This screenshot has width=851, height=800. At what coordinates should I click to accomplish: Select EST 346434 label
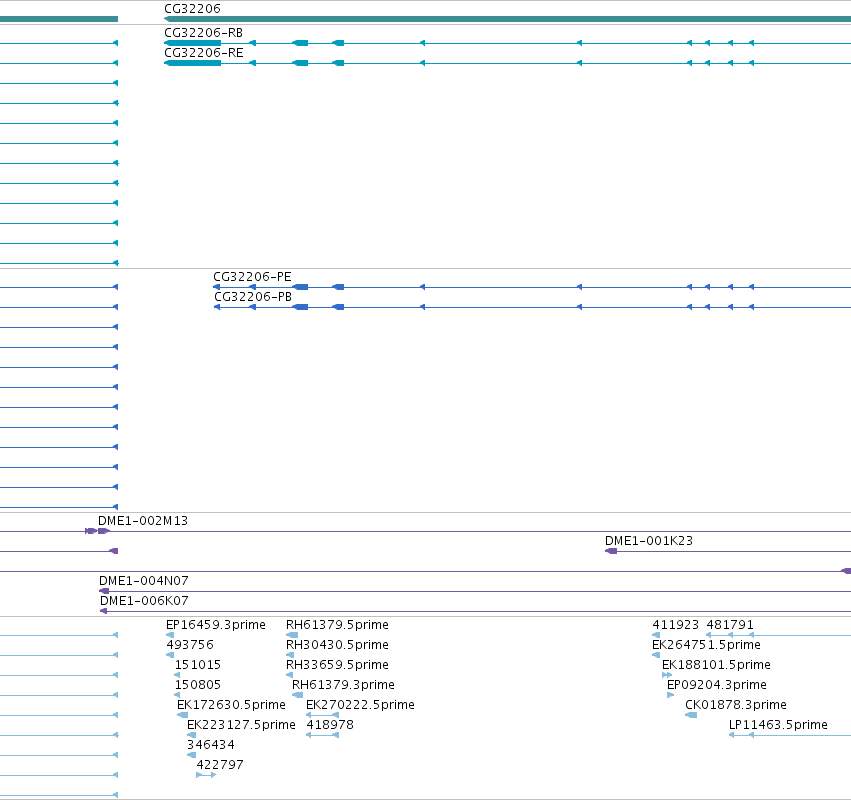point(211,745)
